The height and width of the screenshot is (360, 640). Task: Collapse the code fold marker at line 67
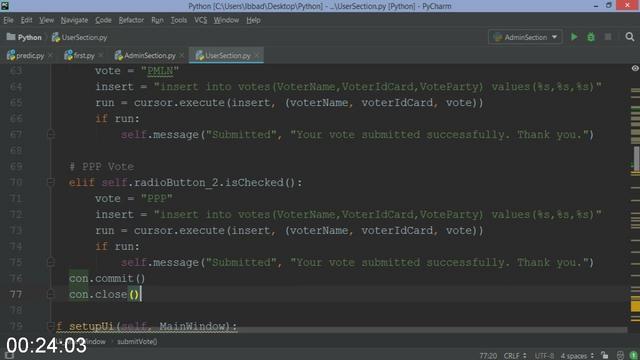[51, 134]
